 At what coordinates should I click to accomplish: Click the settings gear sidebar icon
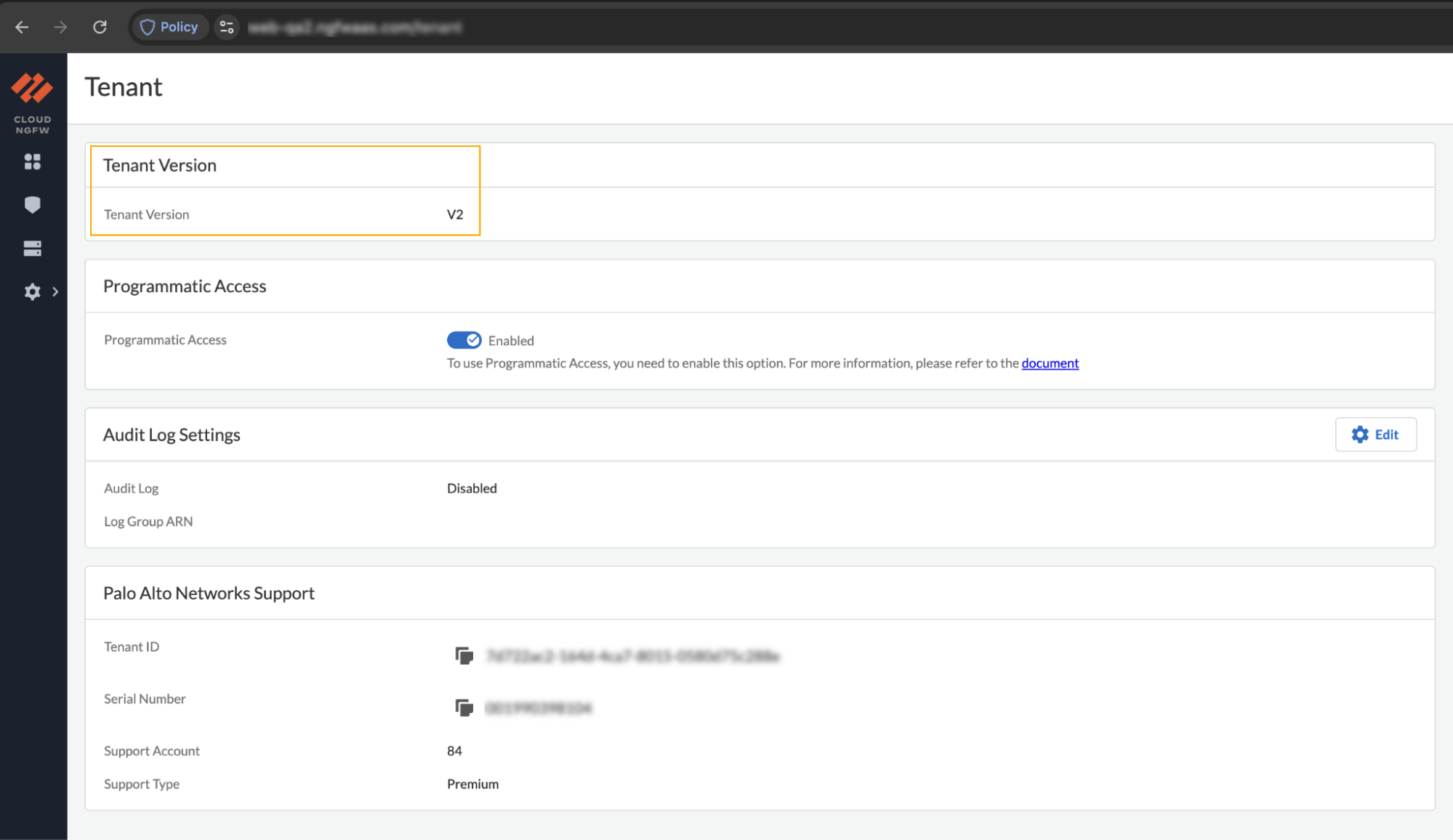33,292
